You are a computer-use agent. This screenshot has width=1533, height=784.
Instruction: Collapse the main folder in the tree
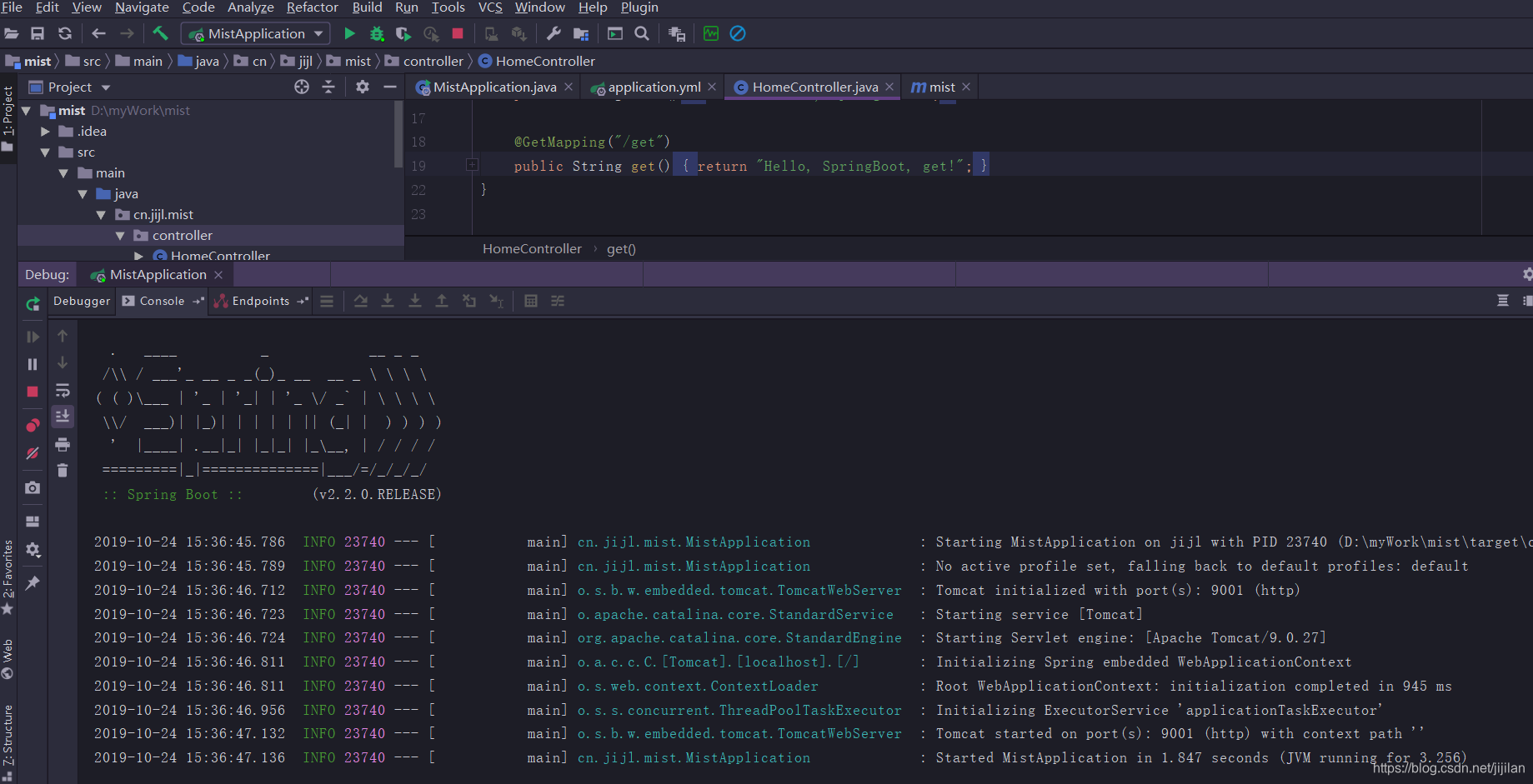click(x=63, y=172)
